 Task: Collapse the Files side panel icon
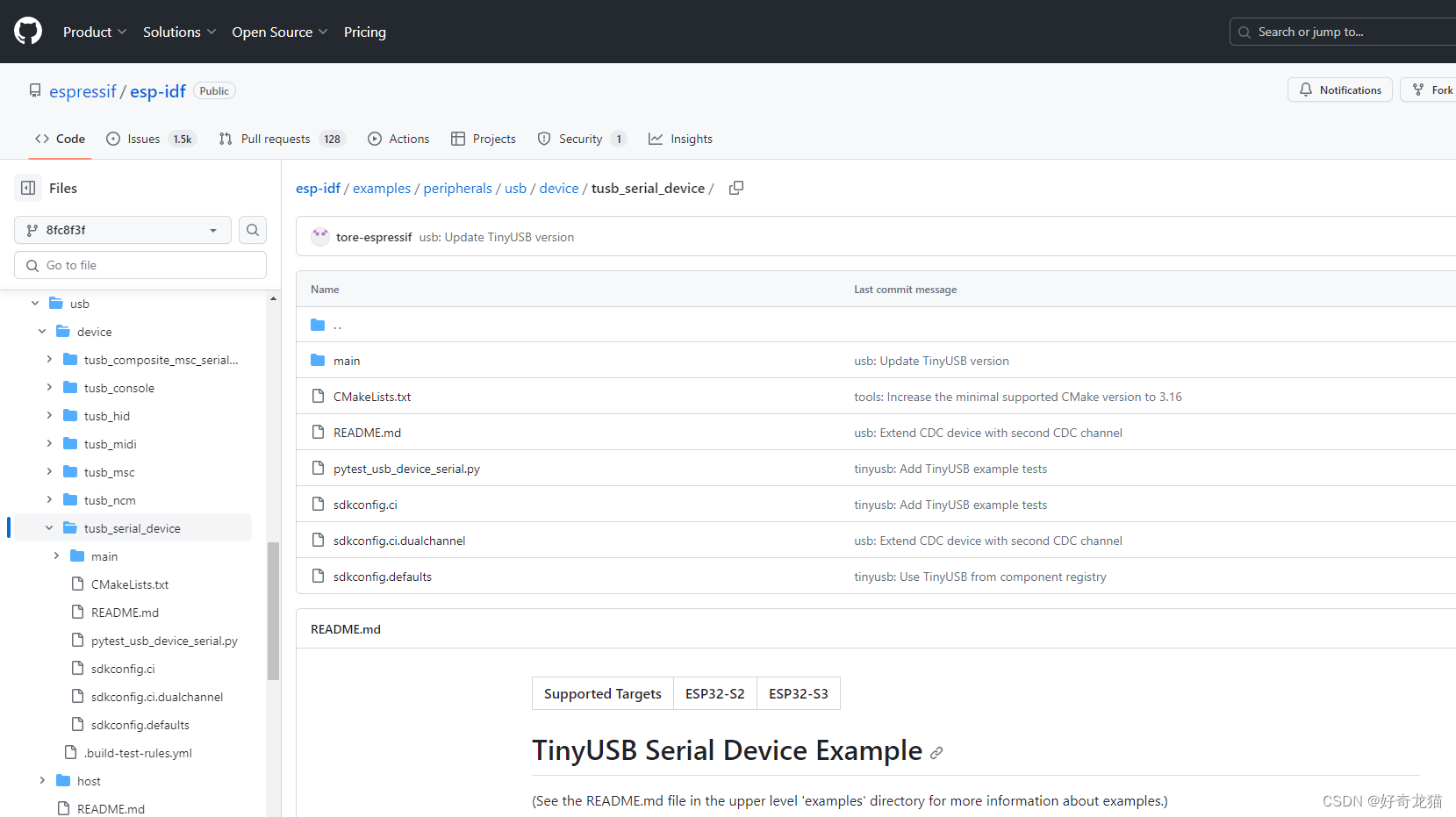click(28, 188)
